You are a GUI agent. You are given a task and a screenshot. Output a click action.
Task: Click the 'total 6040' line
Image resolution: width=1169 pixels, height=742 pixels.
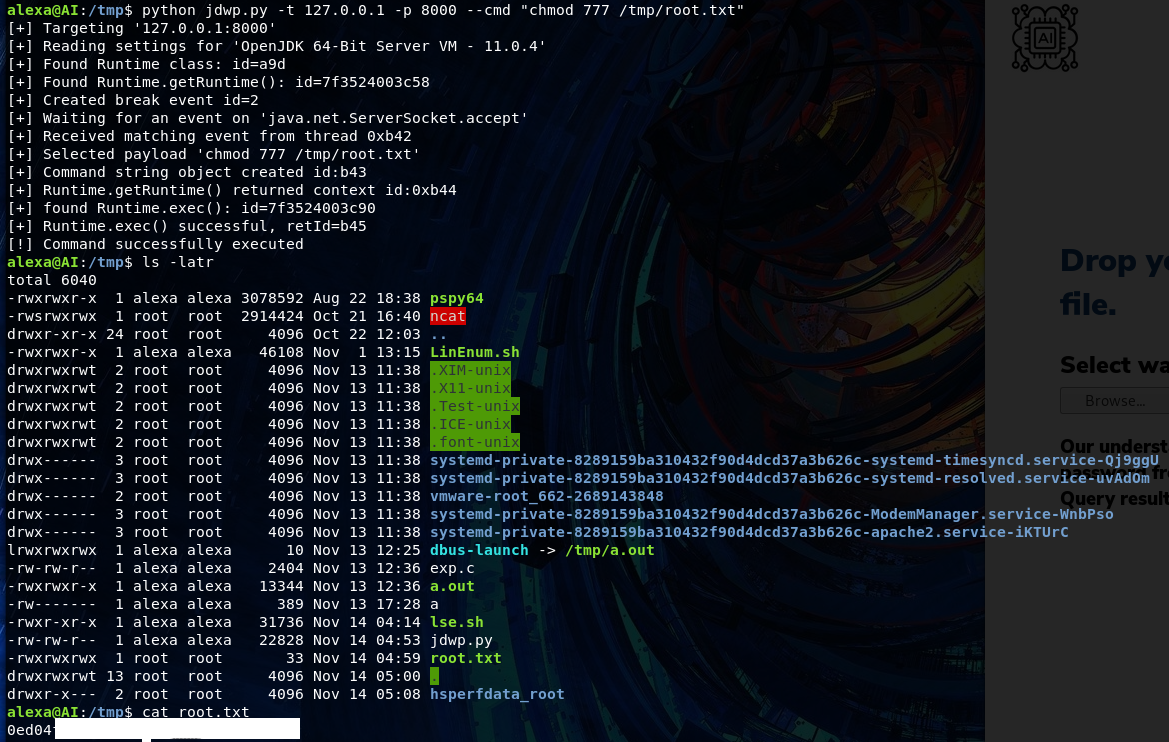coord(51,280)
